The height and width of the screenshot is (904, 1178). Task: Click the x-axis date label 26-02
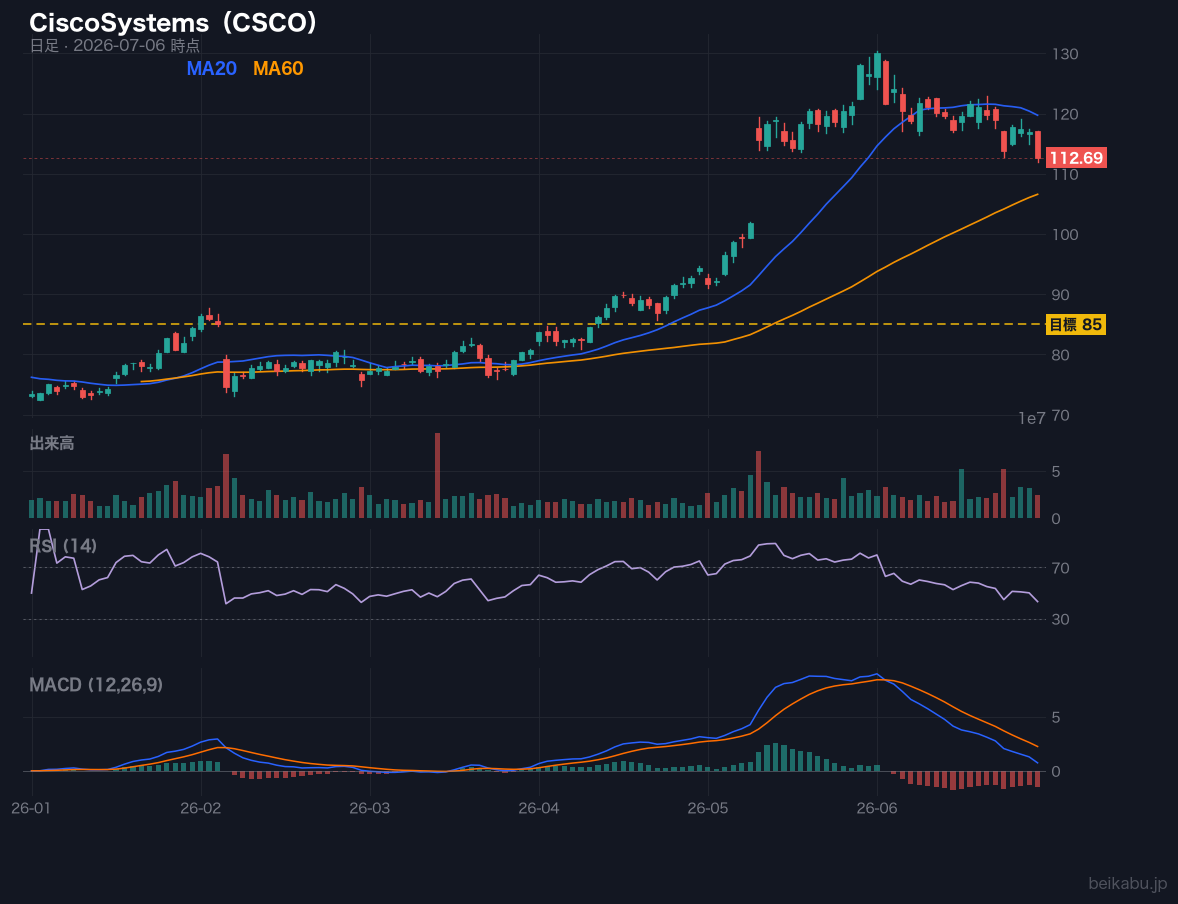coord(201,809)
